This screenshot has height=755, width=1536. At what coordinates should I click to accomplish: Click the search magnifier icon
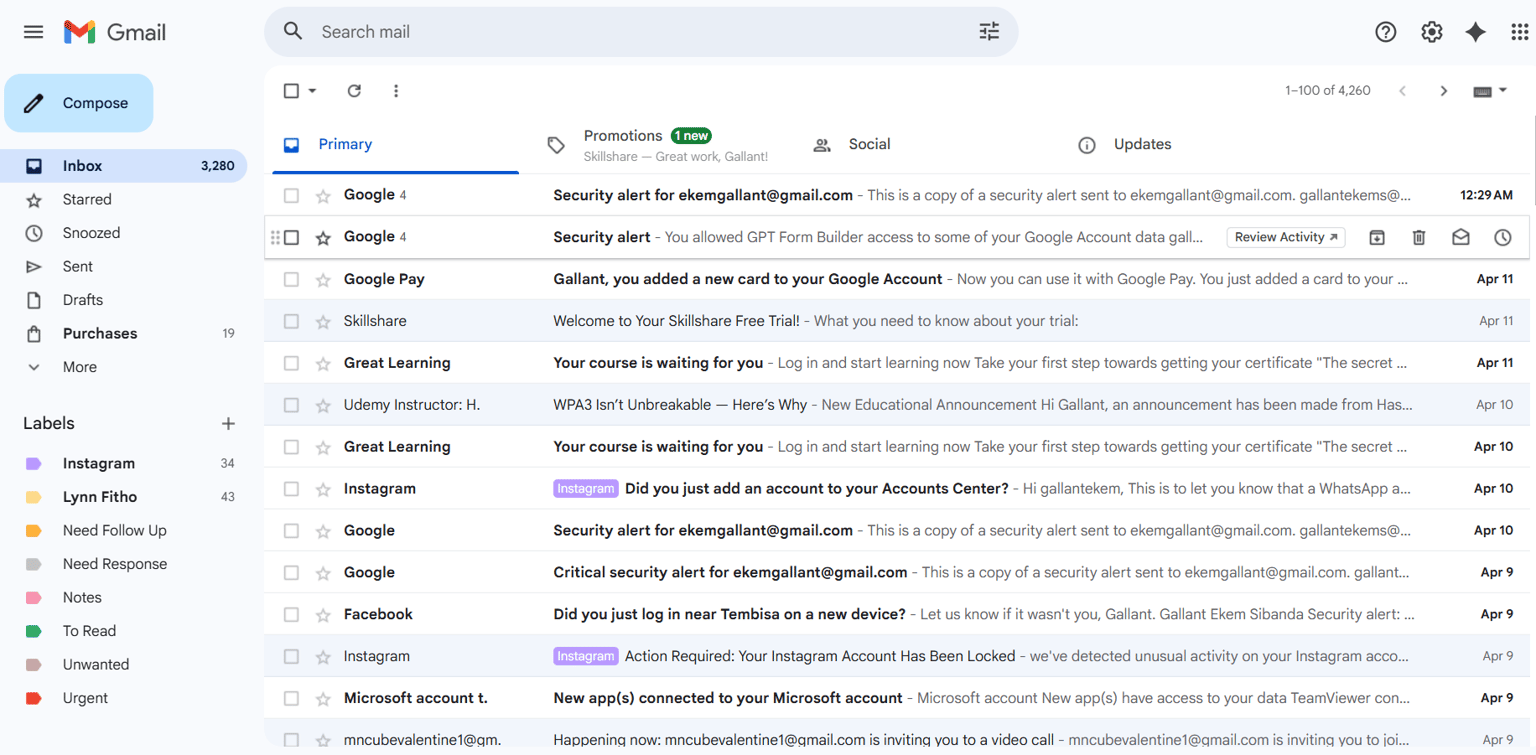293,32
